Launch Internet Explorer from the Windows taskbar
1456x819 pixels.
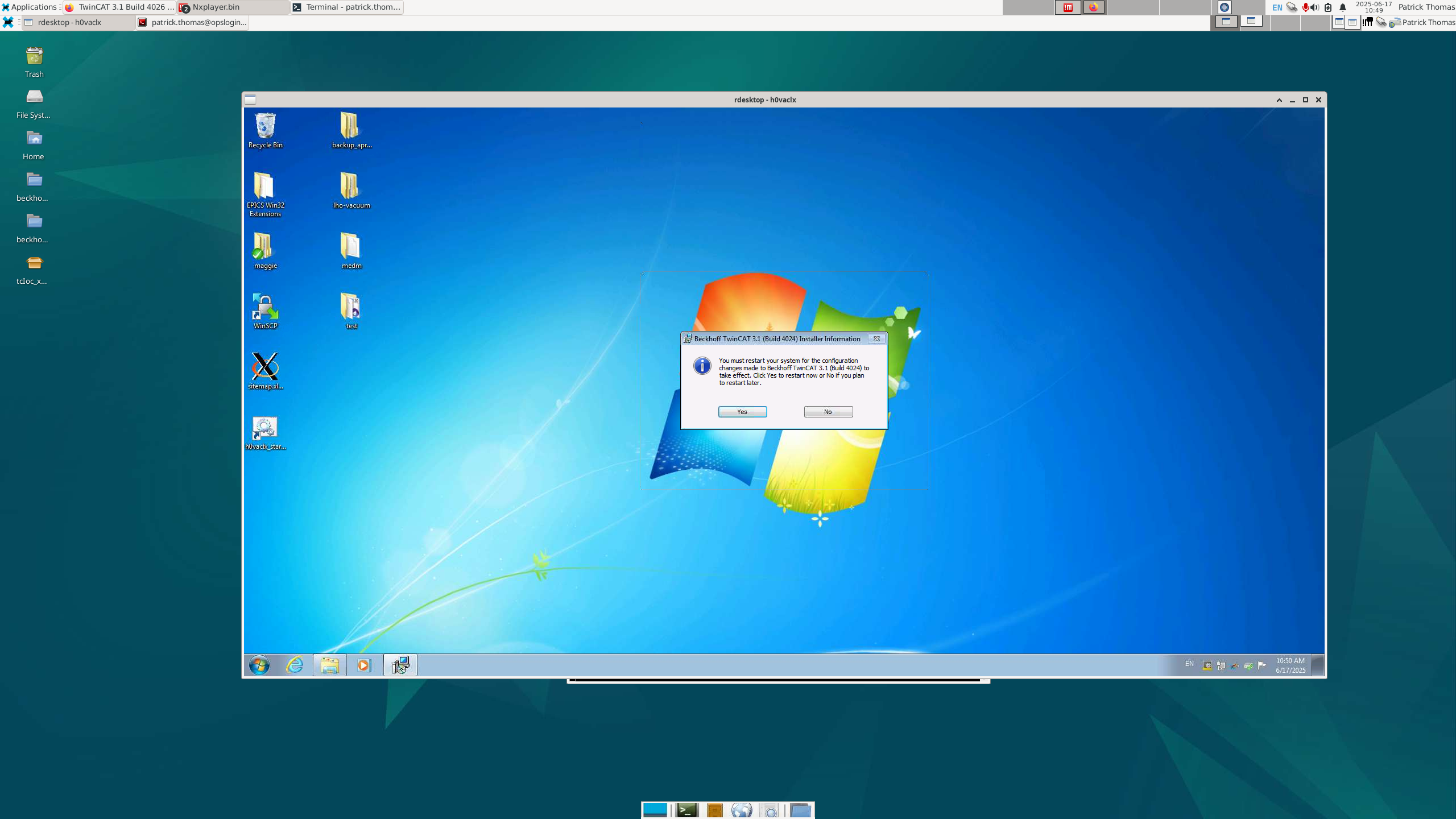coord(295,665)
